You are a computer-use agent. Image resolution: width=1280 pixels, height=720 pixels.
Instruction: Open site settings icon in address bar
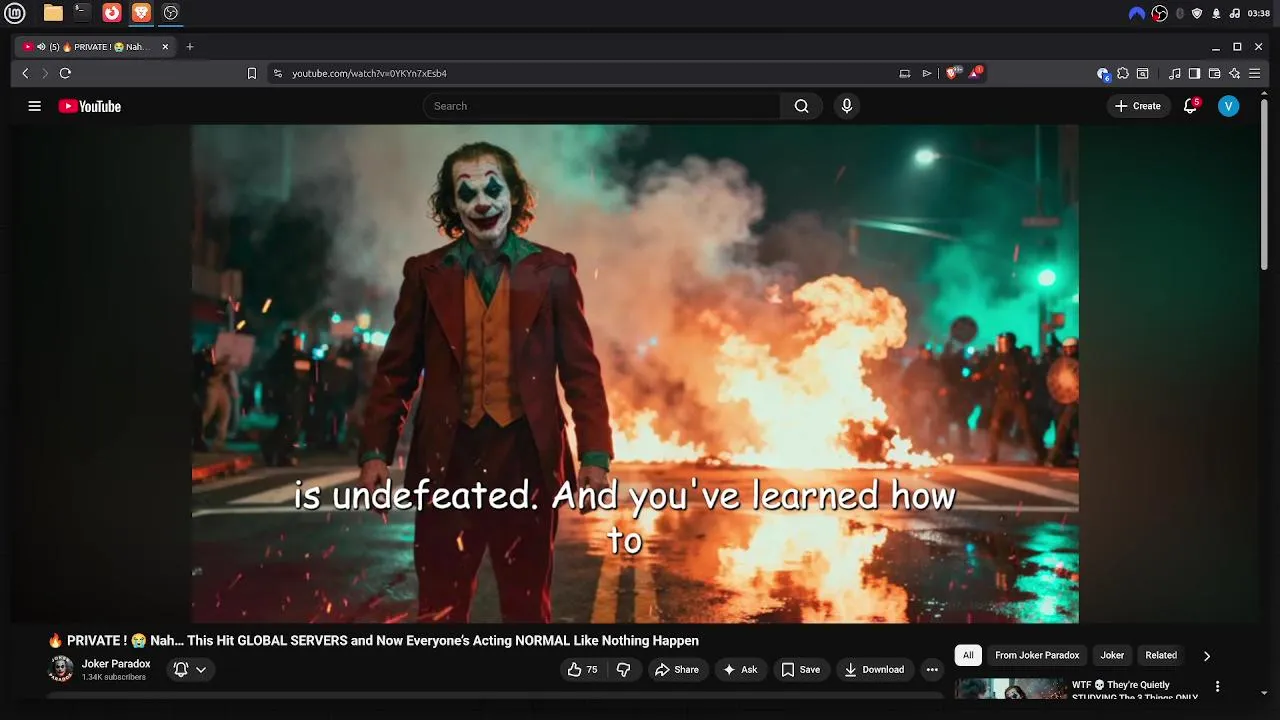point(278,73)
